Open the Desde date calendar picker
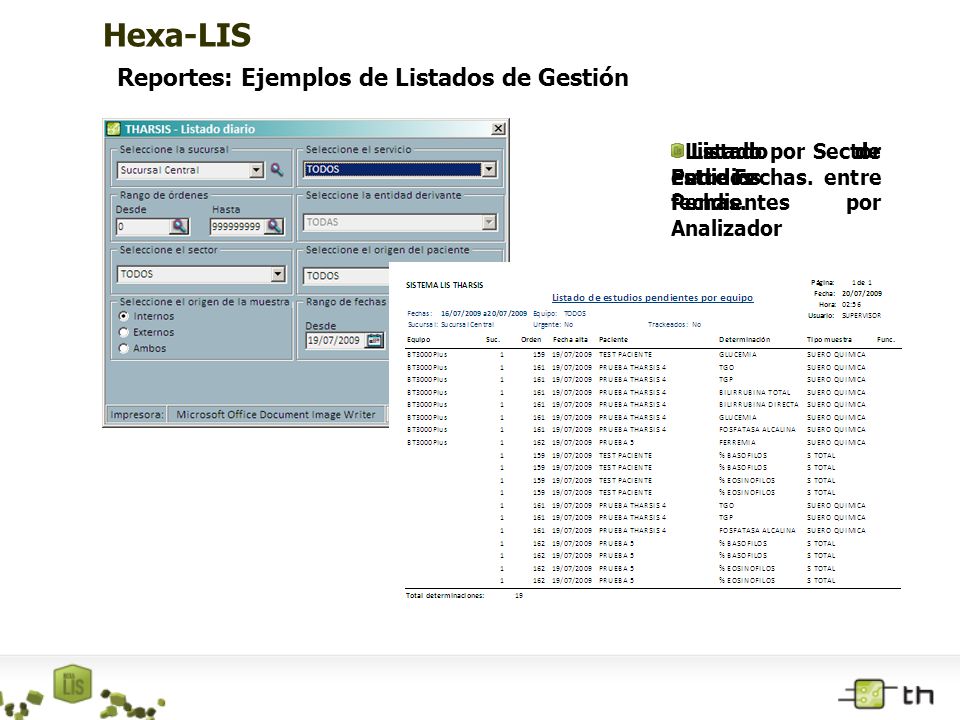Viewport: 960px width, 720px height. (x=374, y=340)
